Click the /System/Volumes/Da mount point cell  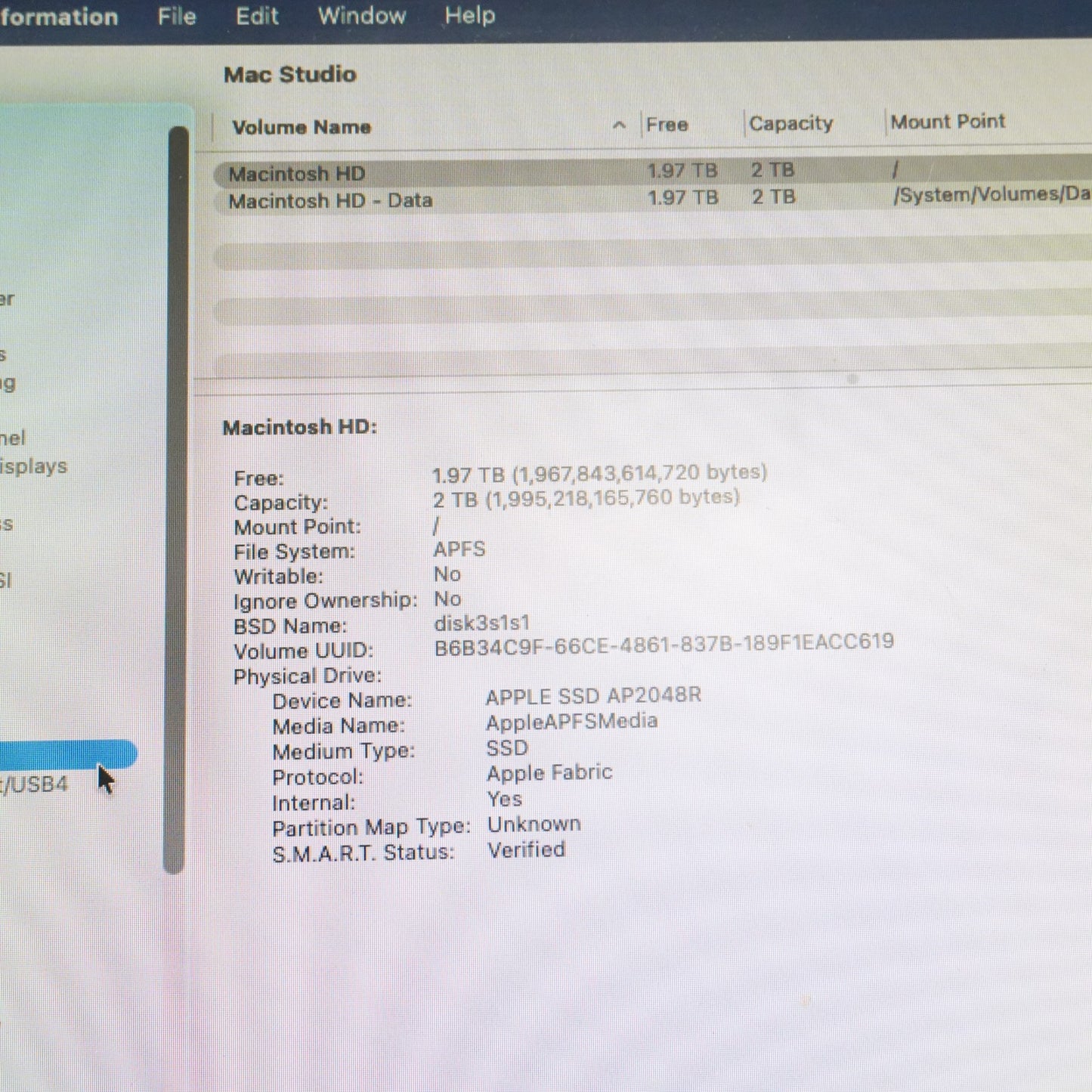[991, 195]
